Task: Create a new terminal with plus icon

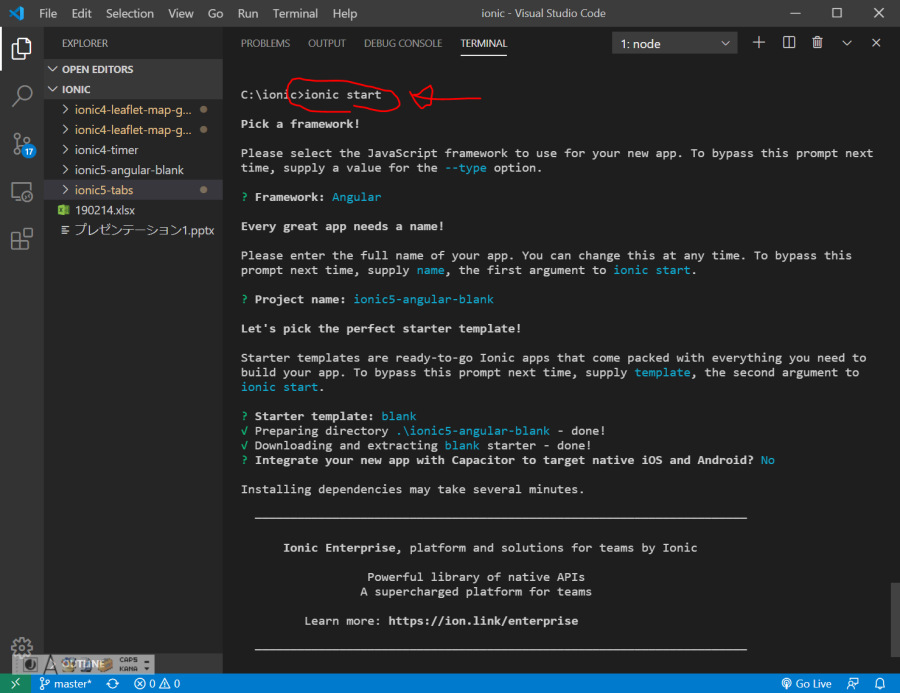Action: tap(759, 43)
